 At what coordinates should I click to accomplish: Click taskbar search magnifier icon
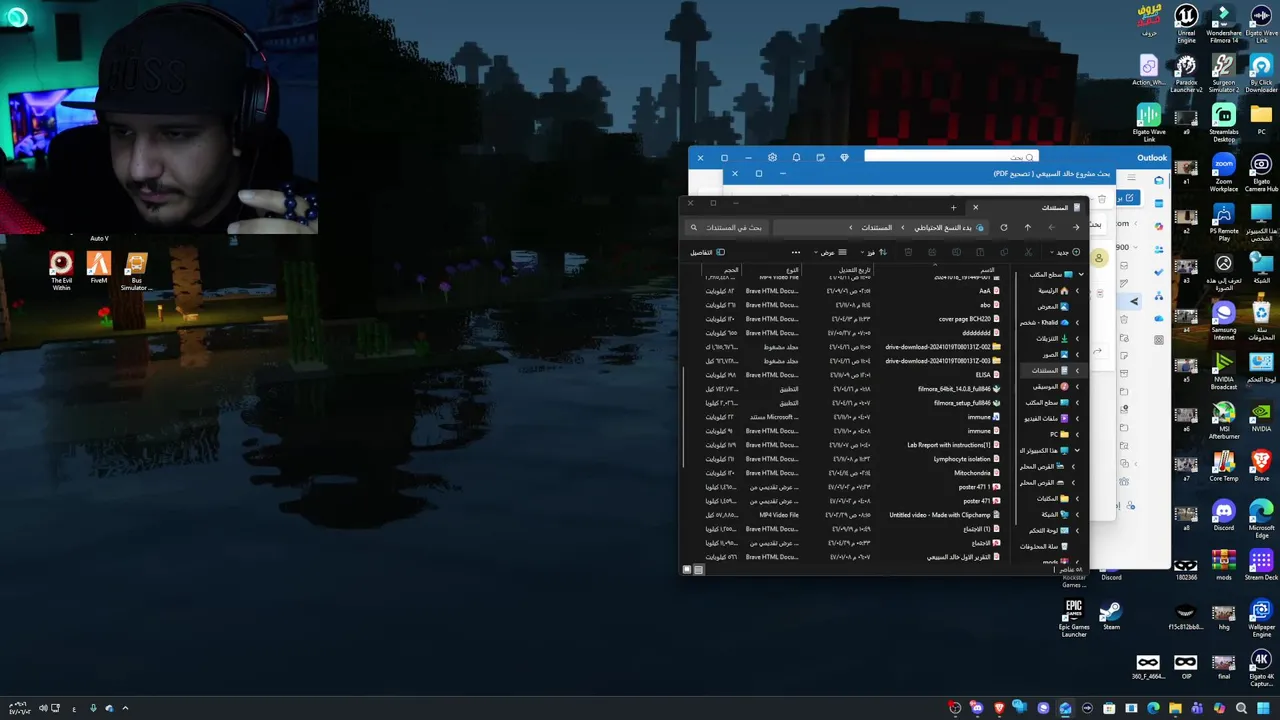point(1241,709)
